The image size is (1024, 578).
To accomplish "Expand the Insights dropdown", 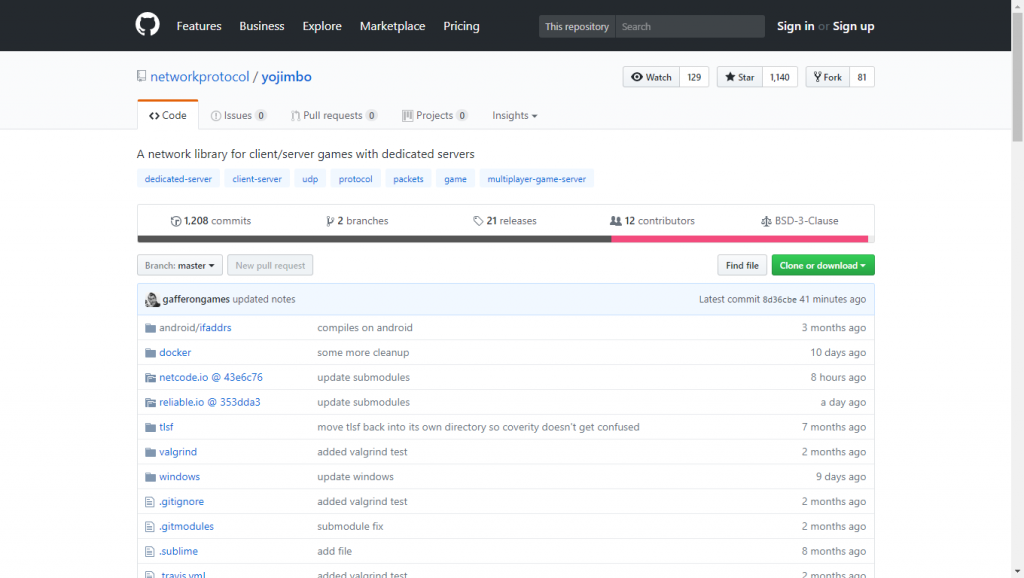I will click(515, 115).
